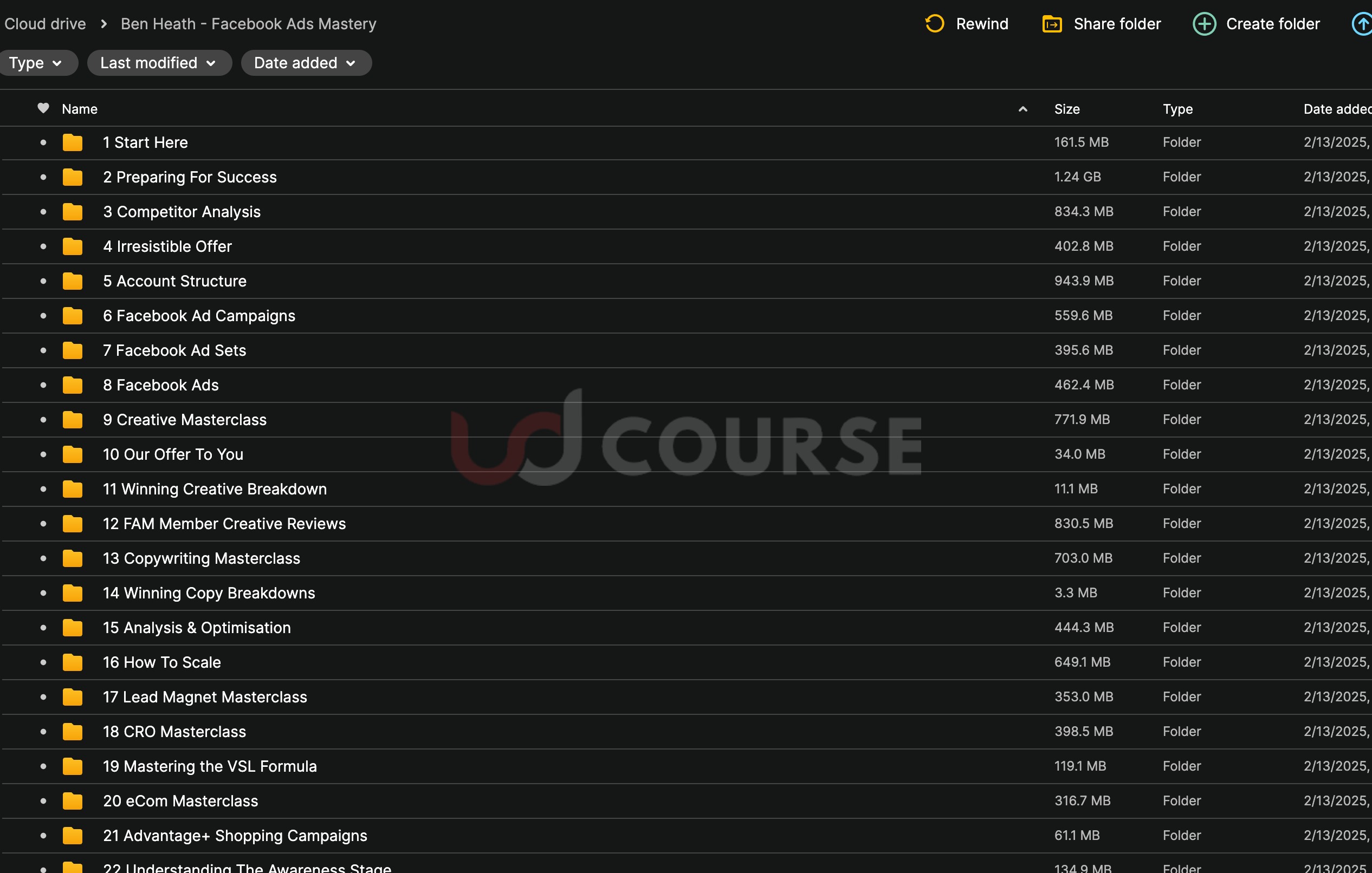Click folder icon for 8 Facebook Ads

[x=73, y=385]
